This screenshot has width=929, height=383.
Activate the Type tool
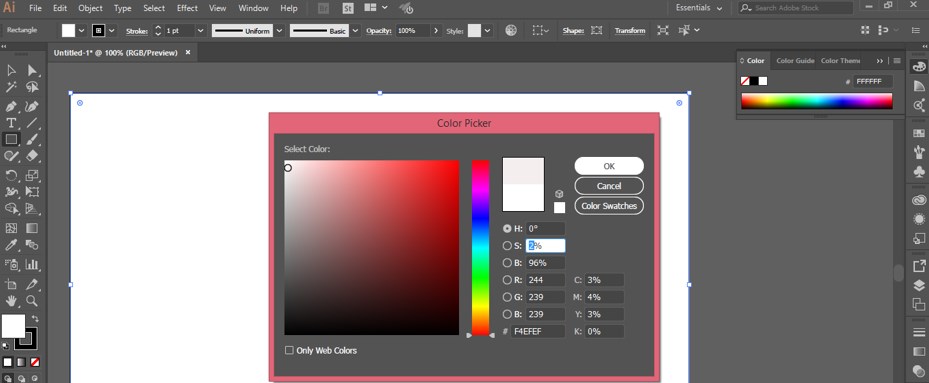click(11, 123)
